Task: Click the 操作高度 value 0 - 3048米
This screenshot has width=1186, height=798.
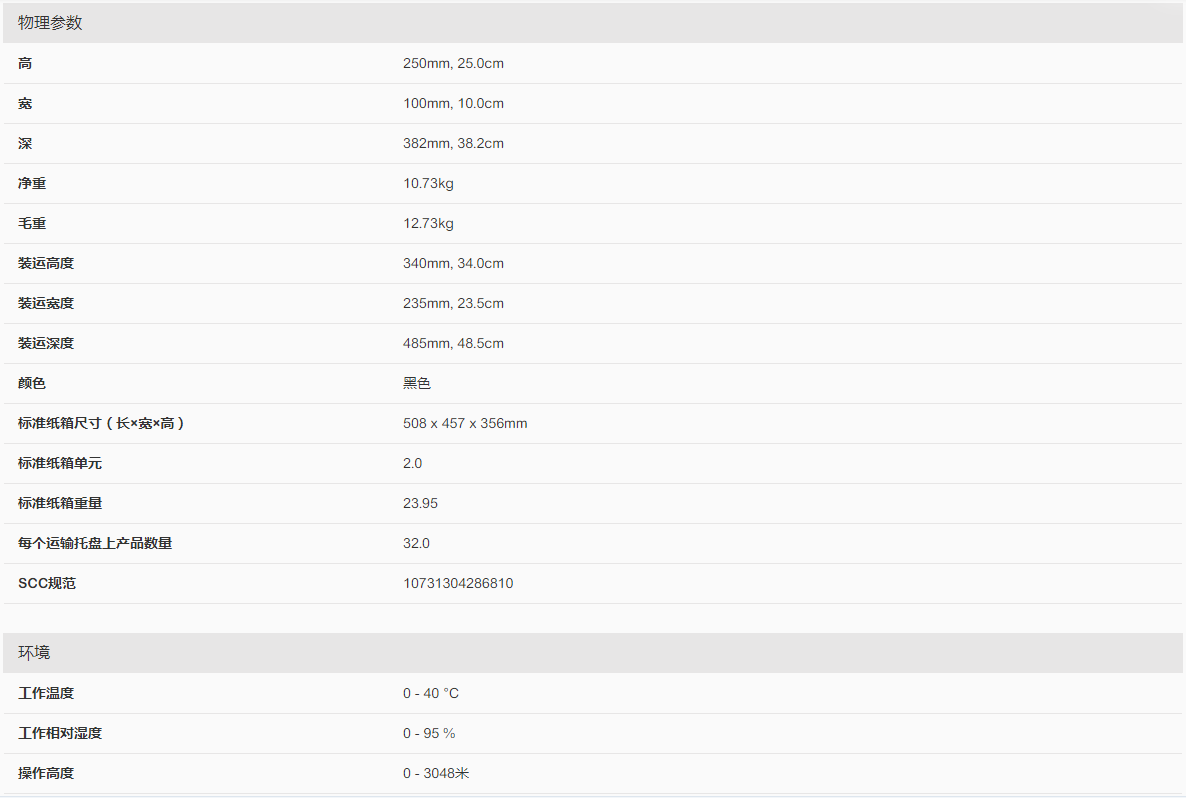Action: coord(436,774)
